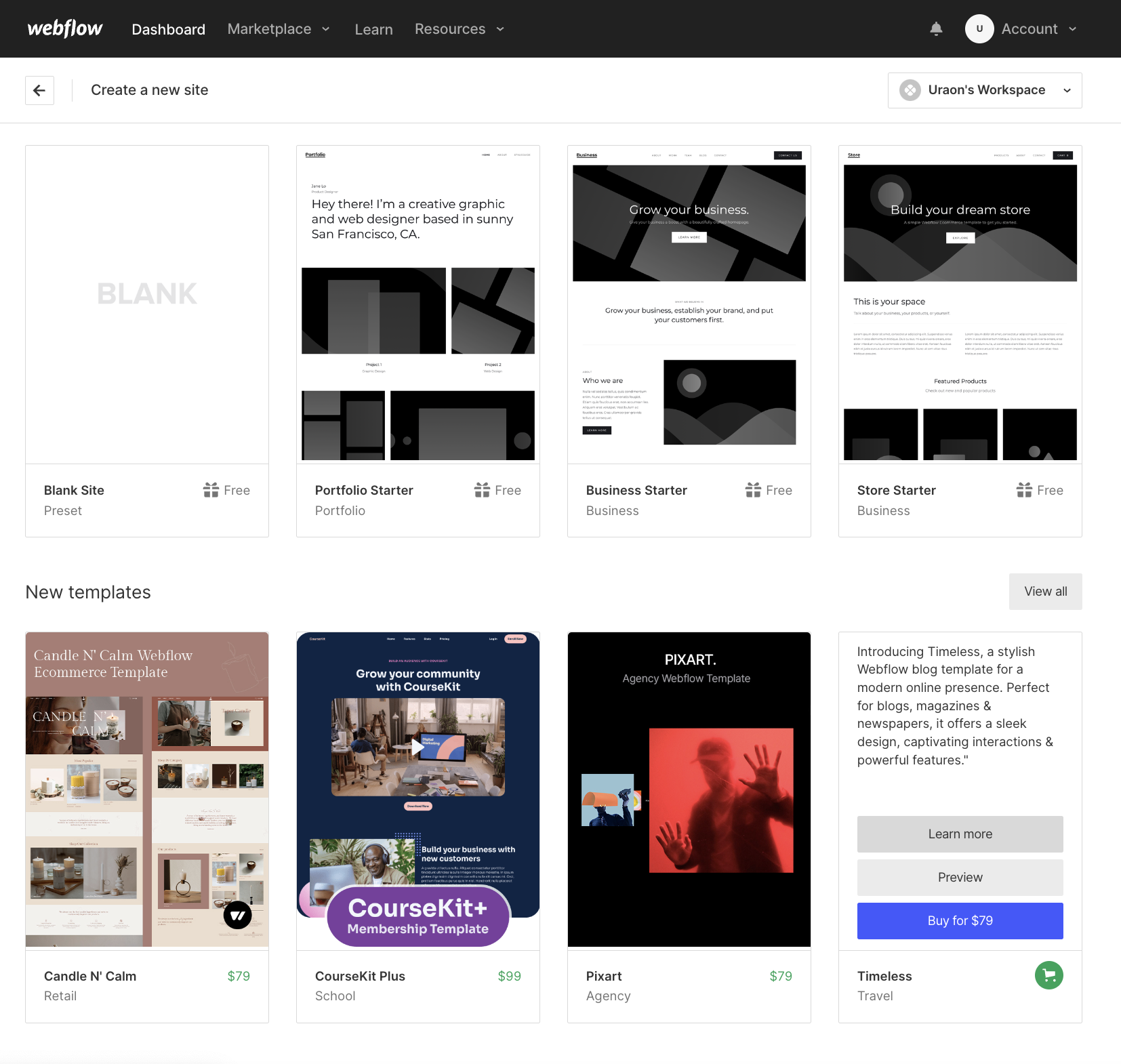Click the Timeless description text
Viewport: 1121px width, 1064px height.
[x=956, y=705]
